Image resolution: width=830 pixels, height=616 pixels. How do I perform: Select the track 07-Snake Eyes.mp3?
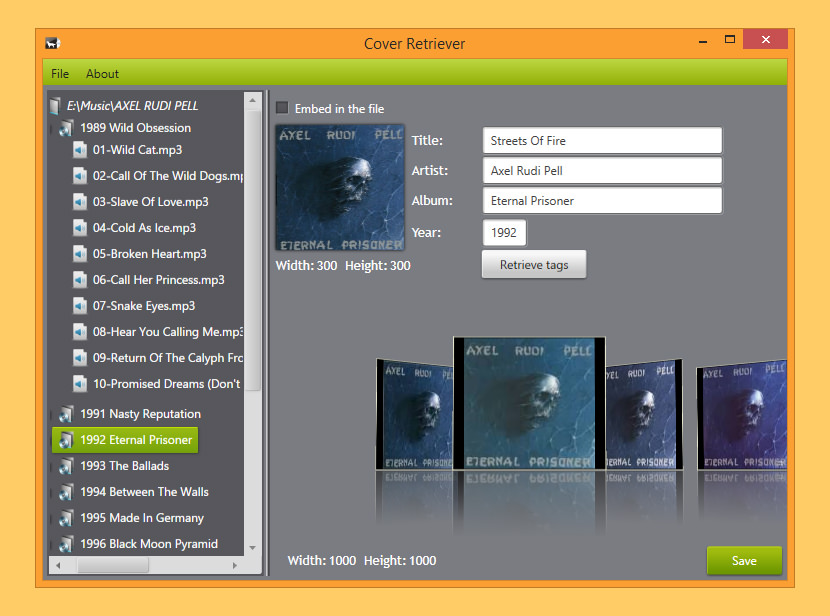143,305
